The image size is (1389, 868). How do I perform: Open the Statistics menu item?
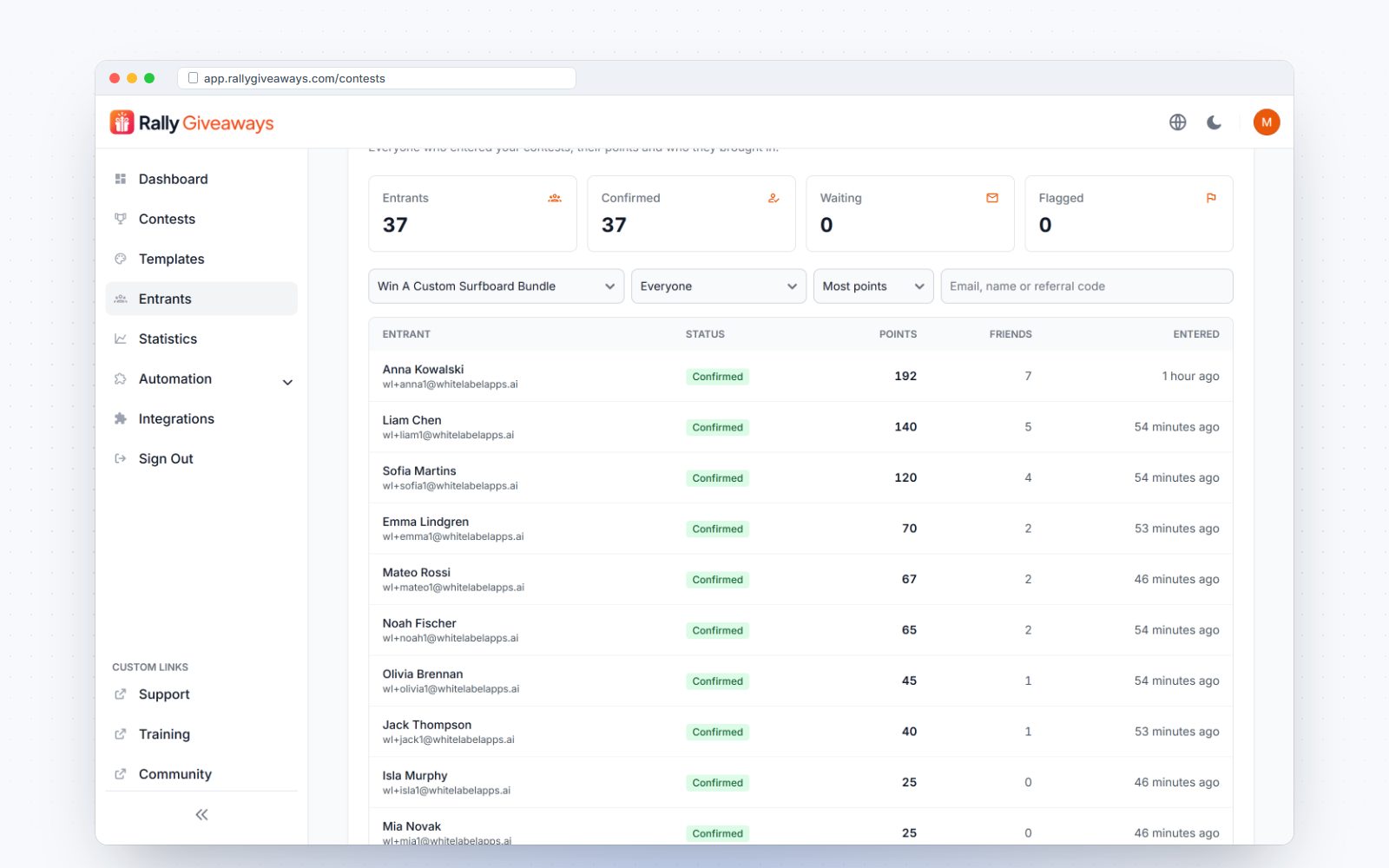pyautogui.click(x=201, y=339)
